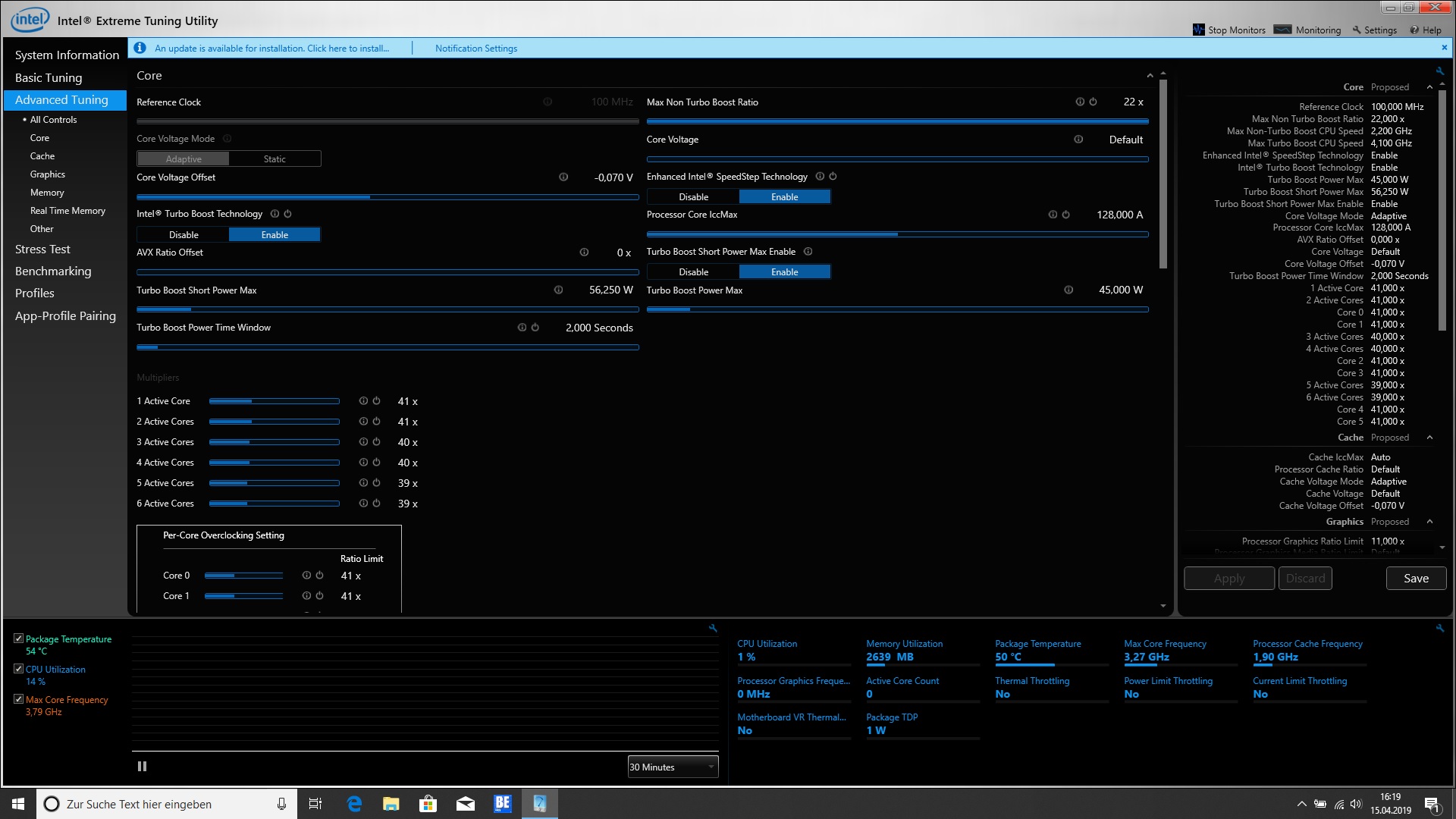Click reset icon for 1 Active Core multiplier
This screenshot has width=1456, height=819.
[376, 400]
